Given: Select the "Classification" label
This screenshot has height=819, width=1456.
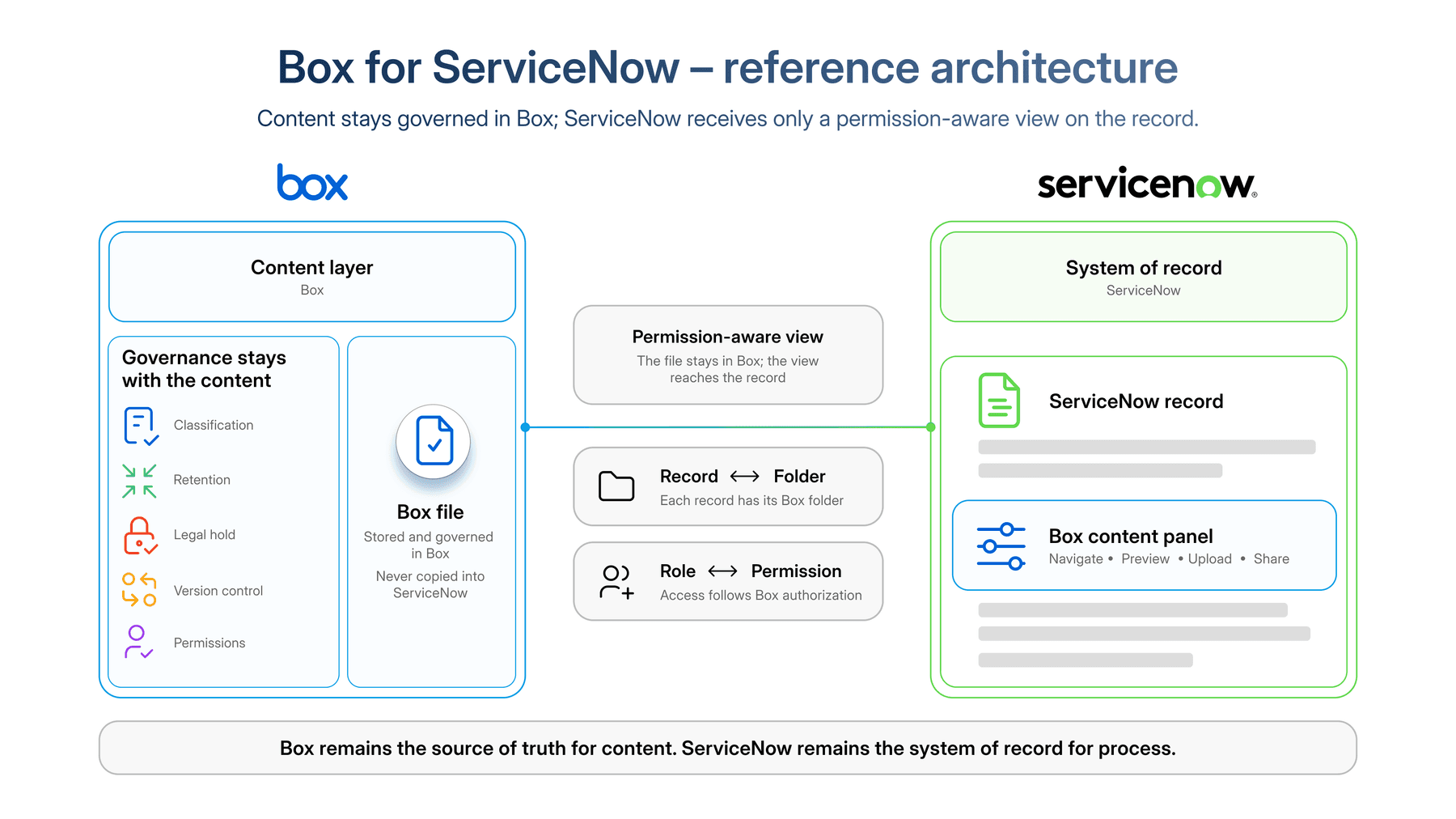Looking at the screenshot, I should pos(214,426).
